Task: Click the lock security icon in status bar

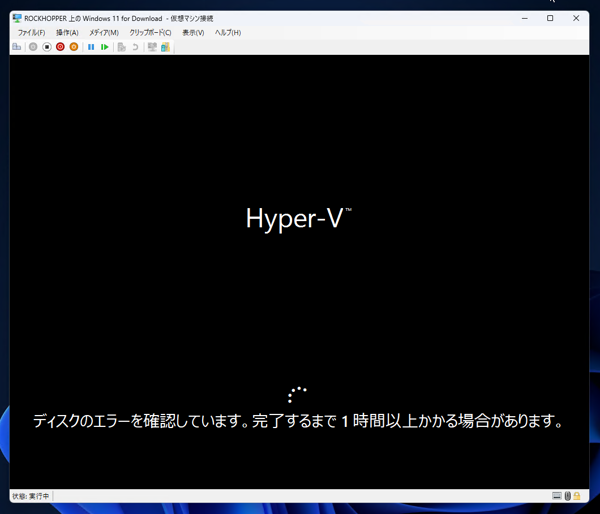Action: [577, 496]
